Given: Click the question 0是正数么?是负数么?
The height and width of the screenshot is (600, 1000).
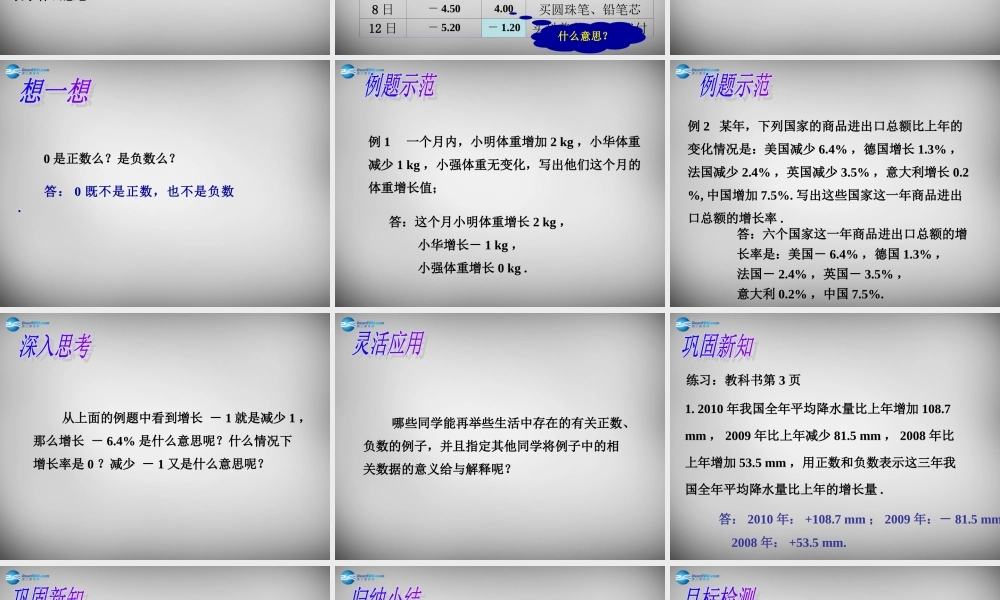Looking at the screenshot, I should pos(110,158).
